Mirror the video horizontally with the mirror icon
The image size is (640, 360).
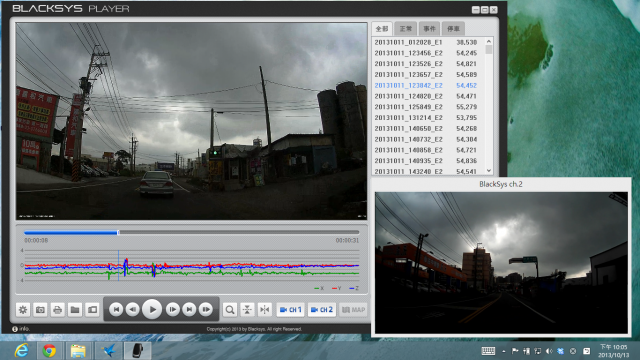click(265, 310)
